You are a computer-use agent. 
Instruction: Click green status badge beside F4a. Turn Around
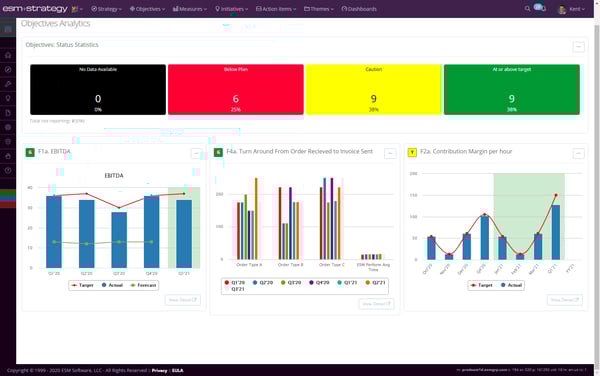click(x=218, y=152)
